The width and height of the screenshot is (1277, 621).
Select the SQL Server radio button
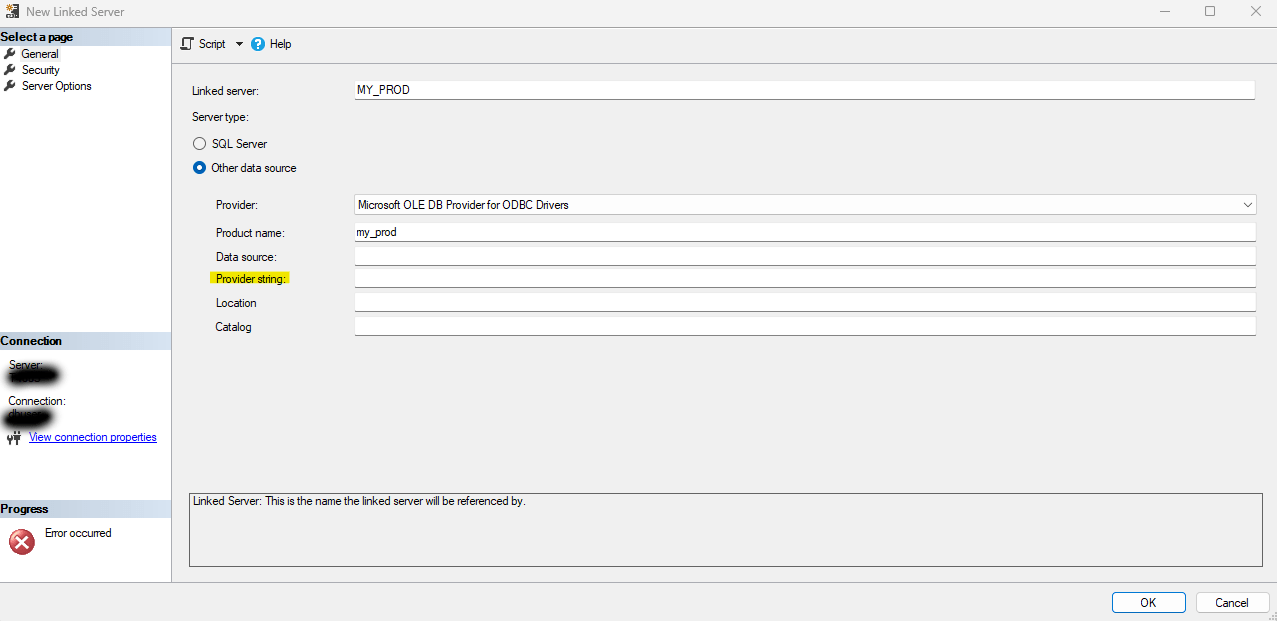click(x=199, y=143)
